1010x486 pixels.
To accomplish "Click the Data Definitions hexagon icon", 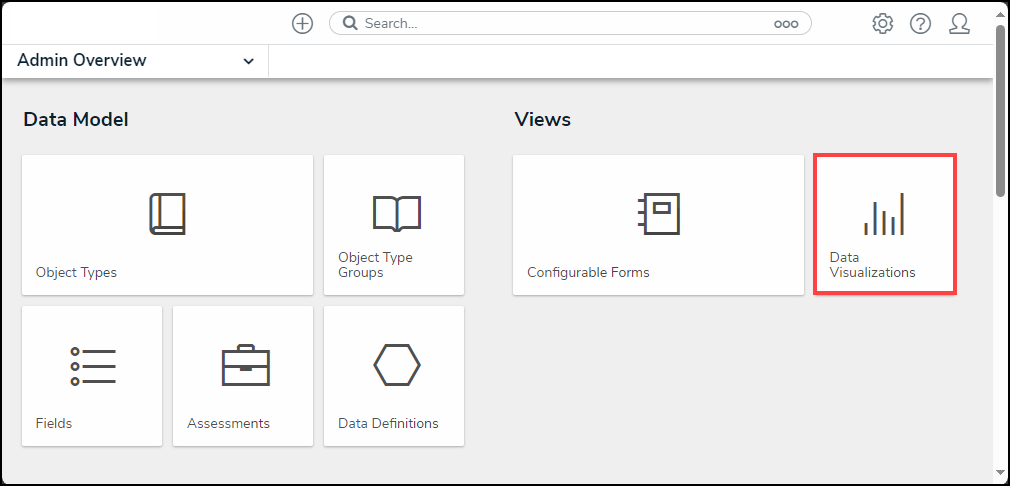I will tap(396, 365).
